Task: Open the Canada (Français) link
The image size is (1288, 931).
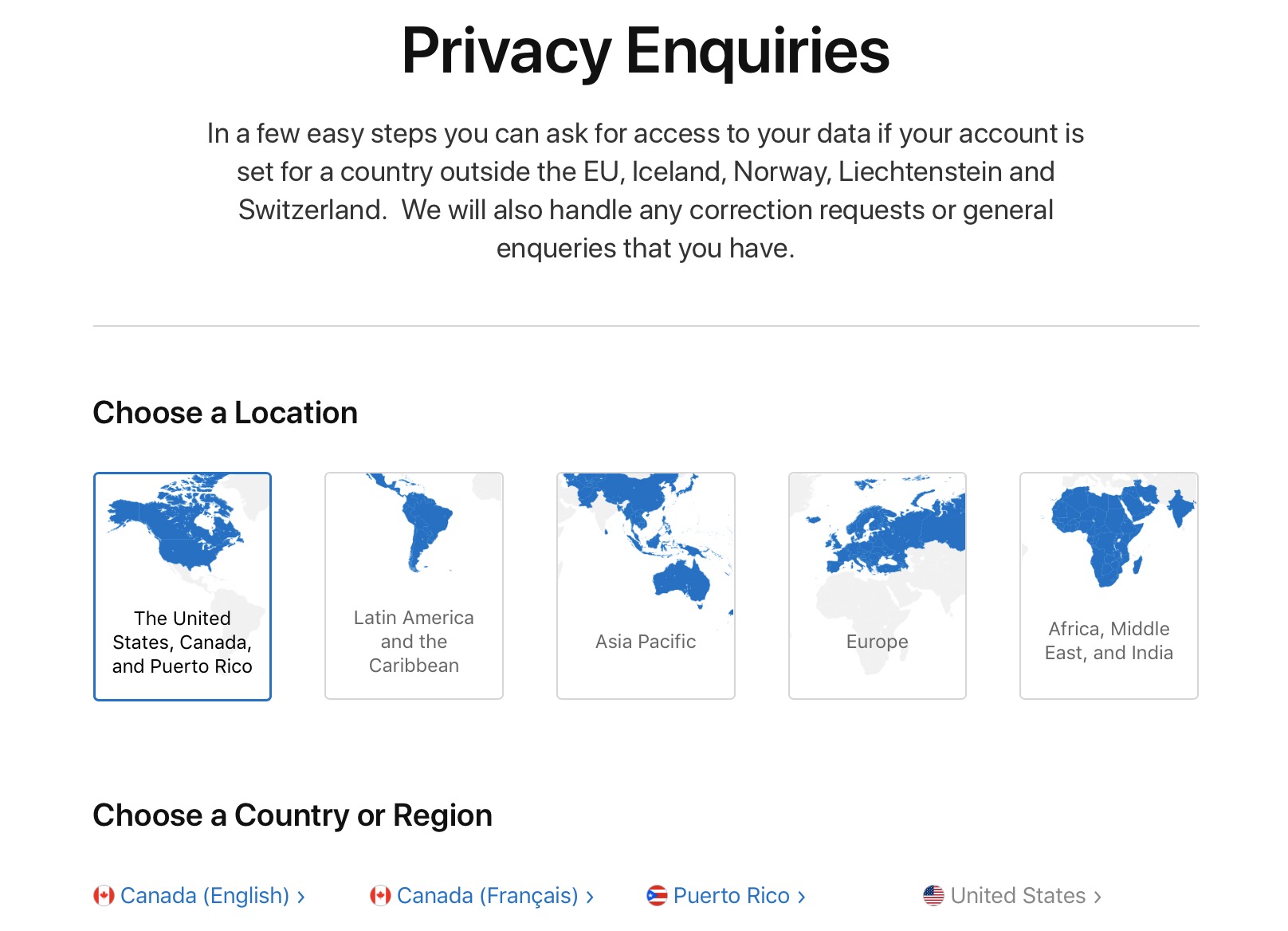Action: click(x=487, y=895)
